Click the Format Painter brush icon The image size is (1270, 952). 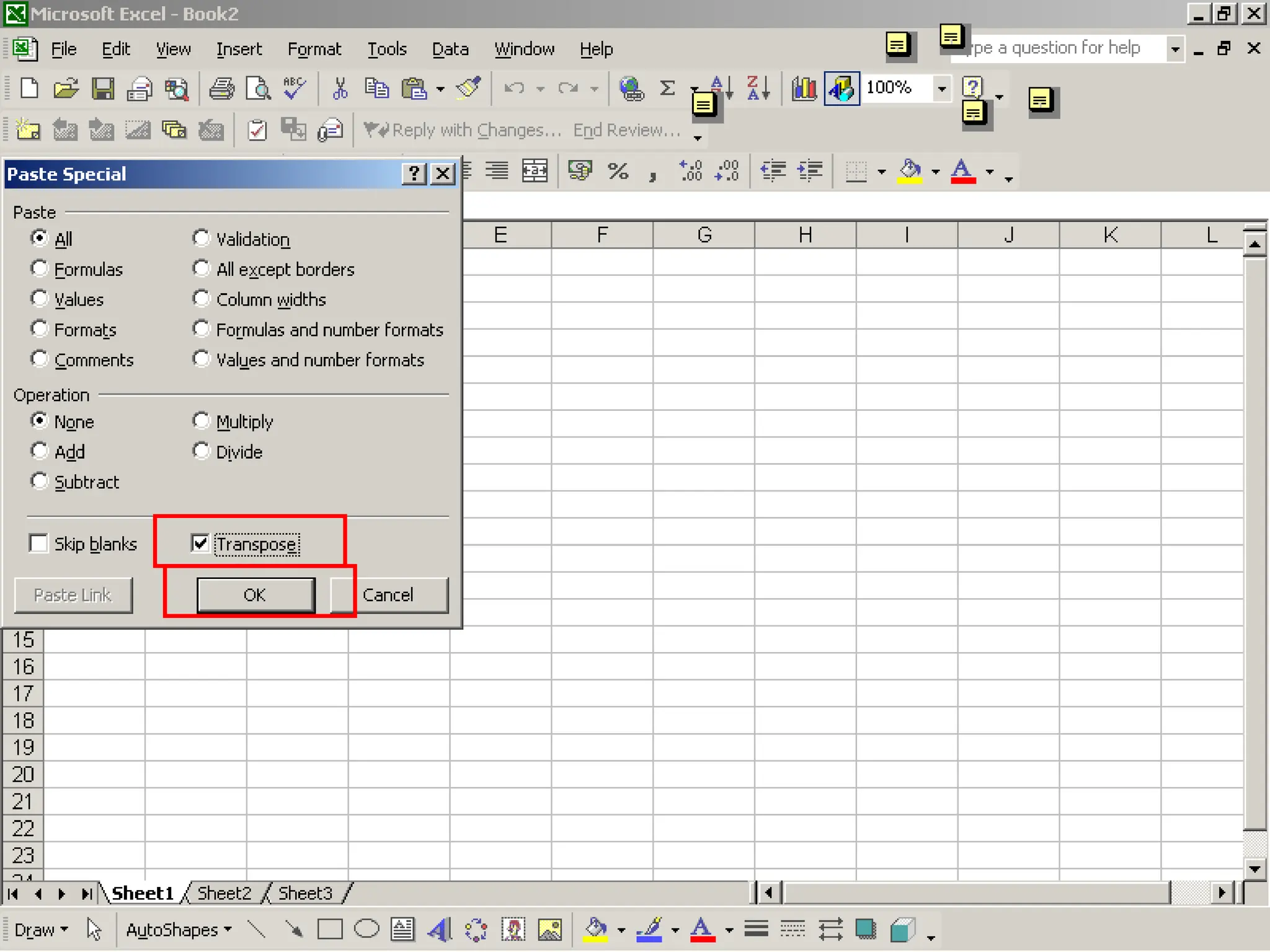[469, 88]
